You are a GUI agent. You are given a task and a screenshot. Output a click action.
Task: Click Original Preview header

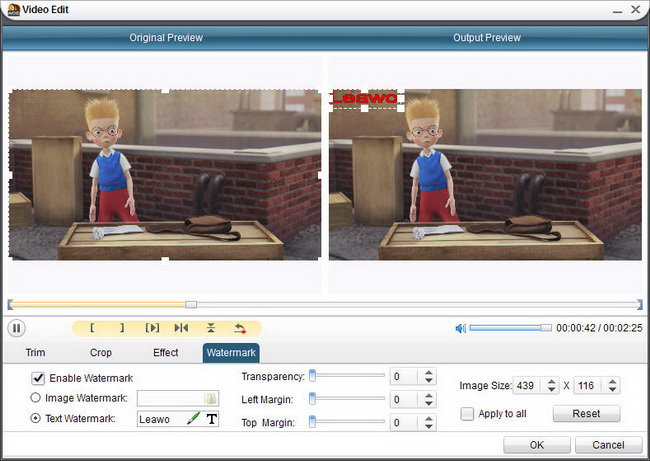pyautogui.click(x=166, y=38)
